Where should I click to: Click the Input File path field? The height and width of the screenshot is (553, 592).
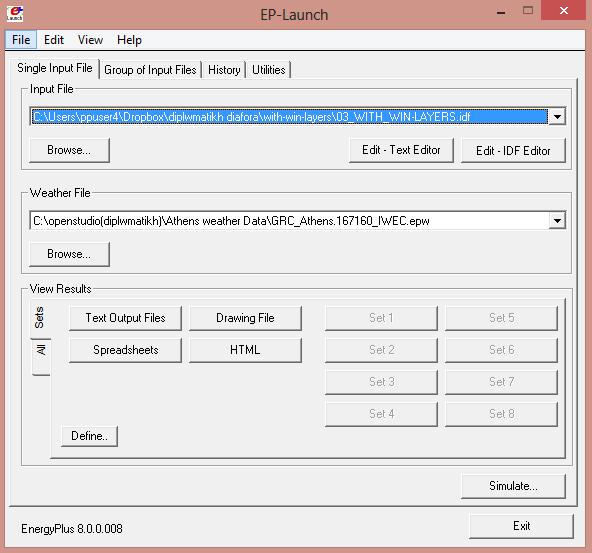[x=289, y=117]
